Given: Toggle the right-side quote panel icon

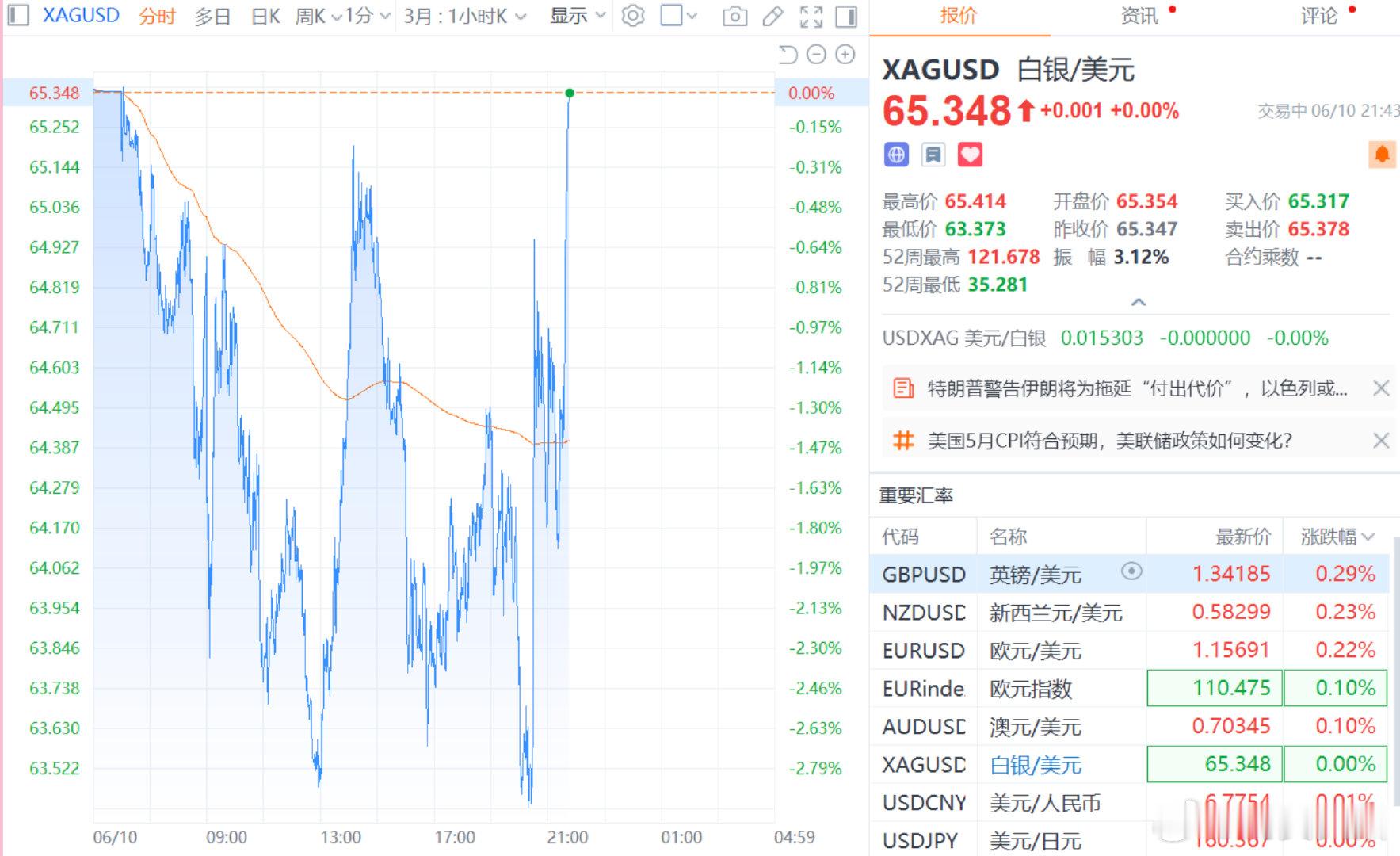Looking at the screenshot, I should coord(846,16).
